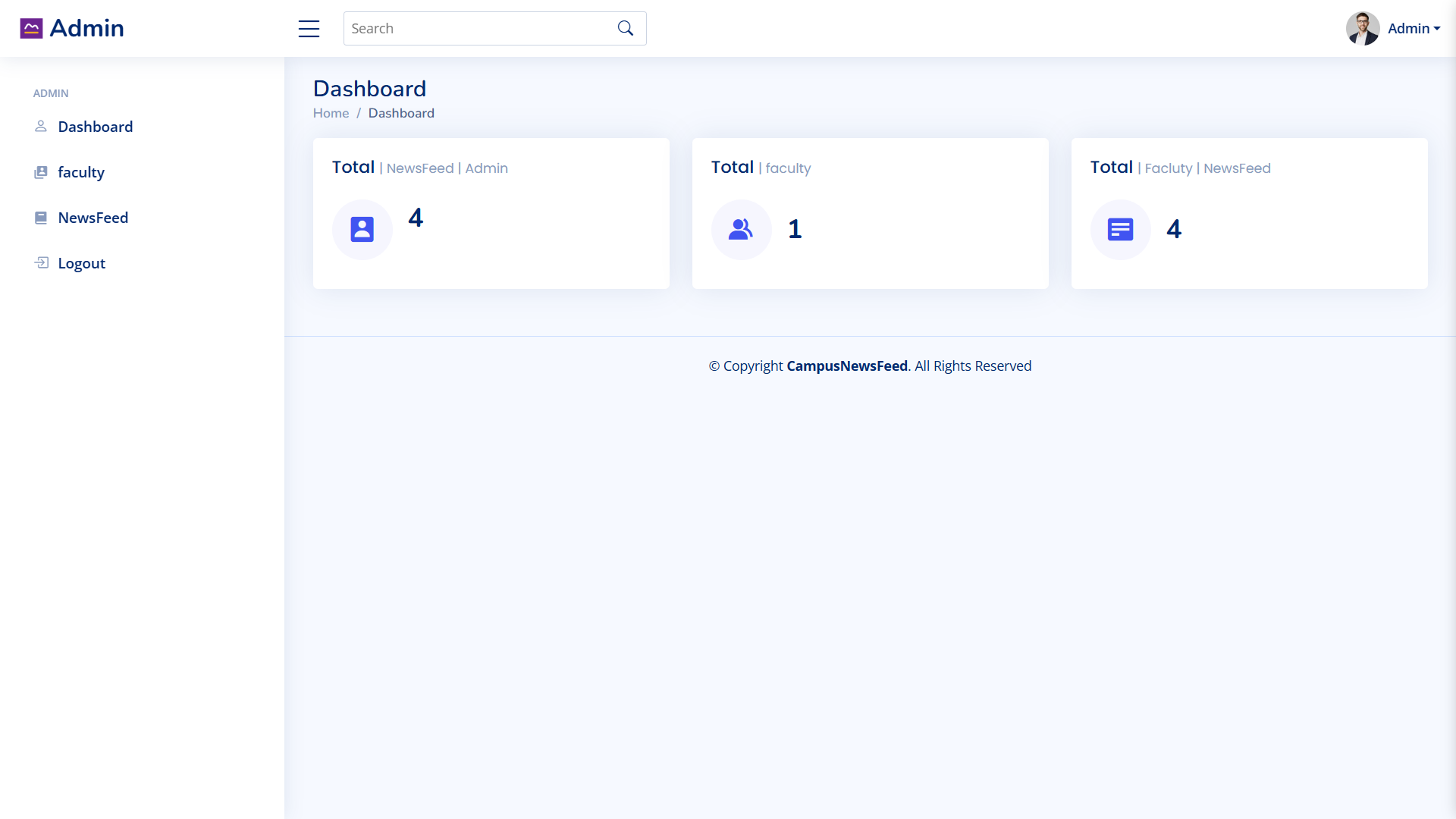Click the person badge icon on NewsFeed Admin card
Screen dimensions: 1456x819
(362, 229)
